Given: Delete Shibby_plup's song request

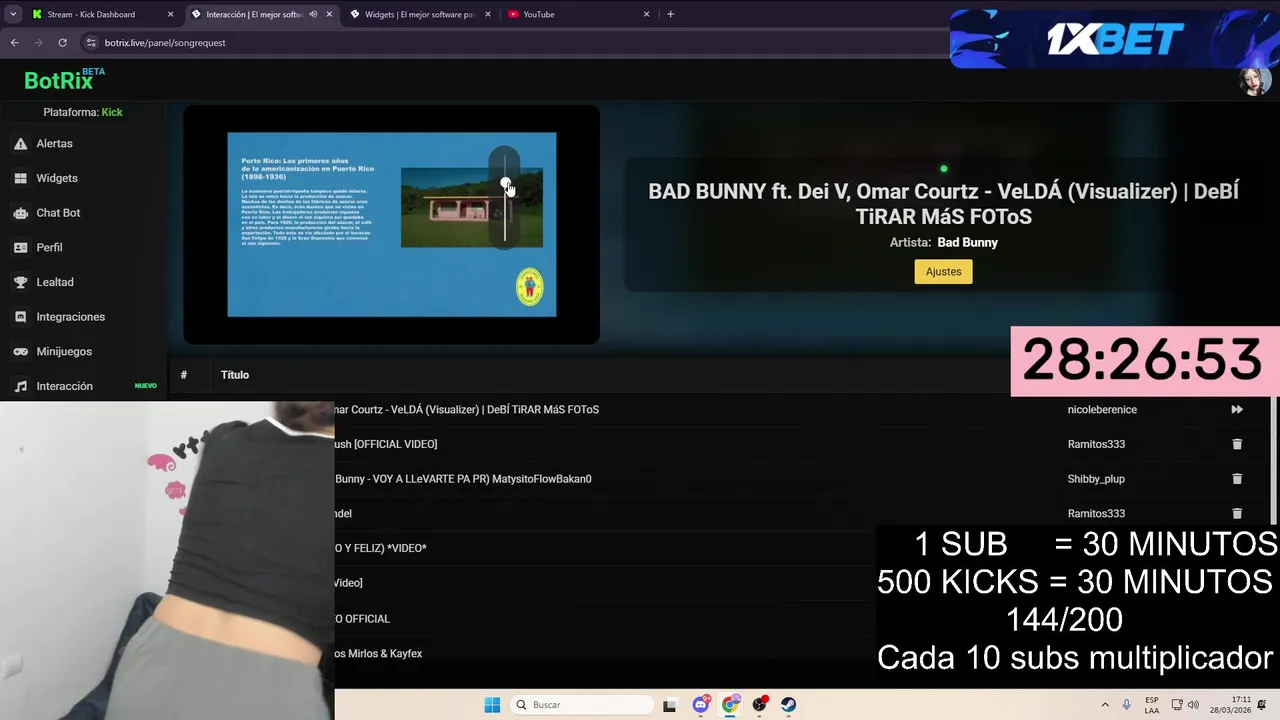Looking at the screenshot, I should (1237, 479).
